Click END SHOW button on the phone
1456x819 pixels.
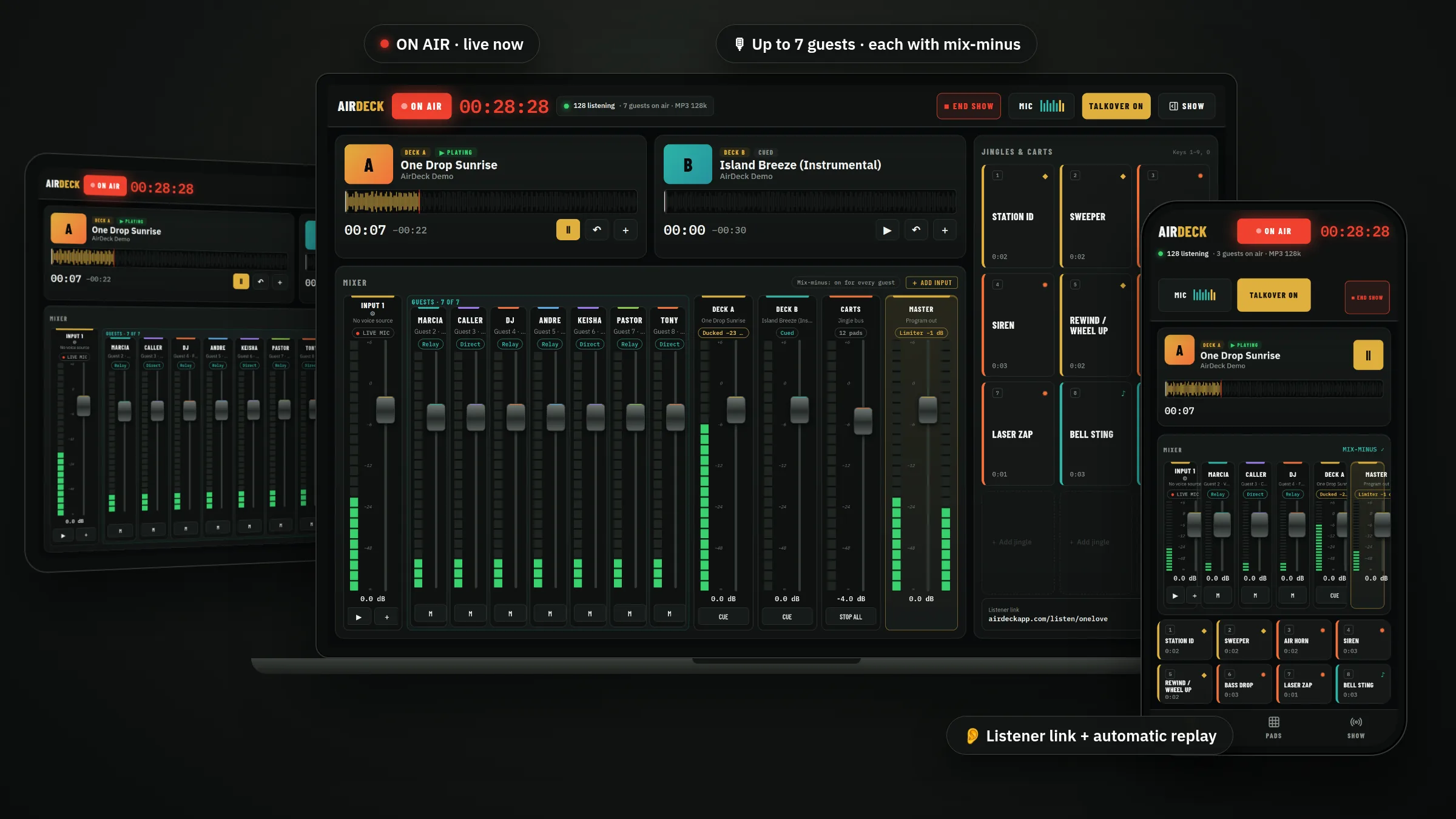(x=1367, y=297)
